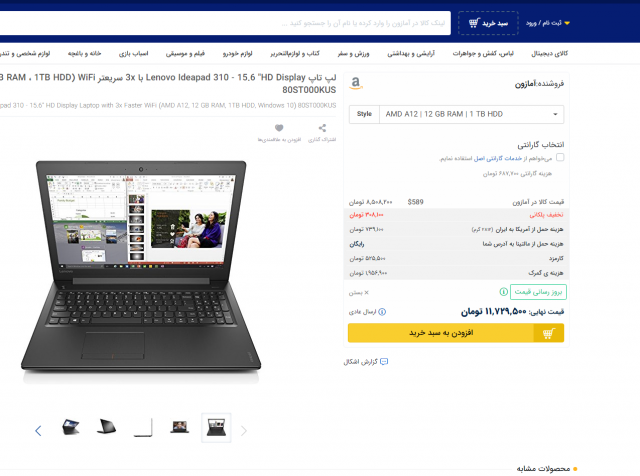The height and width of the screenshot is (476, 640).
Task: Click the search input field in header
Action: 225,23
